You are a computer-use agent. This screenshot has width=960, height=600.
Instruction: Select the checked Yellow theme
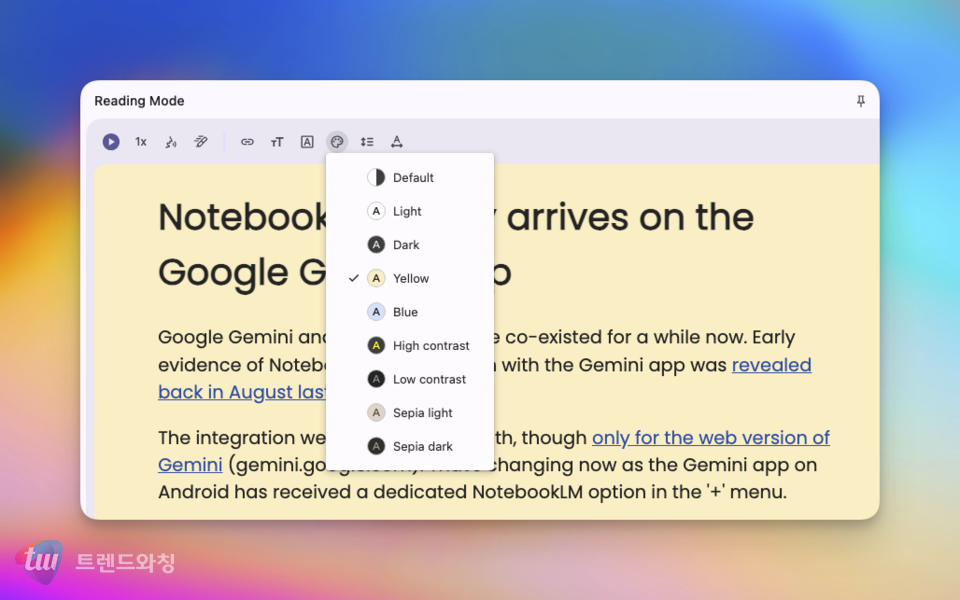pyautogui.click(x=410, y=279)
